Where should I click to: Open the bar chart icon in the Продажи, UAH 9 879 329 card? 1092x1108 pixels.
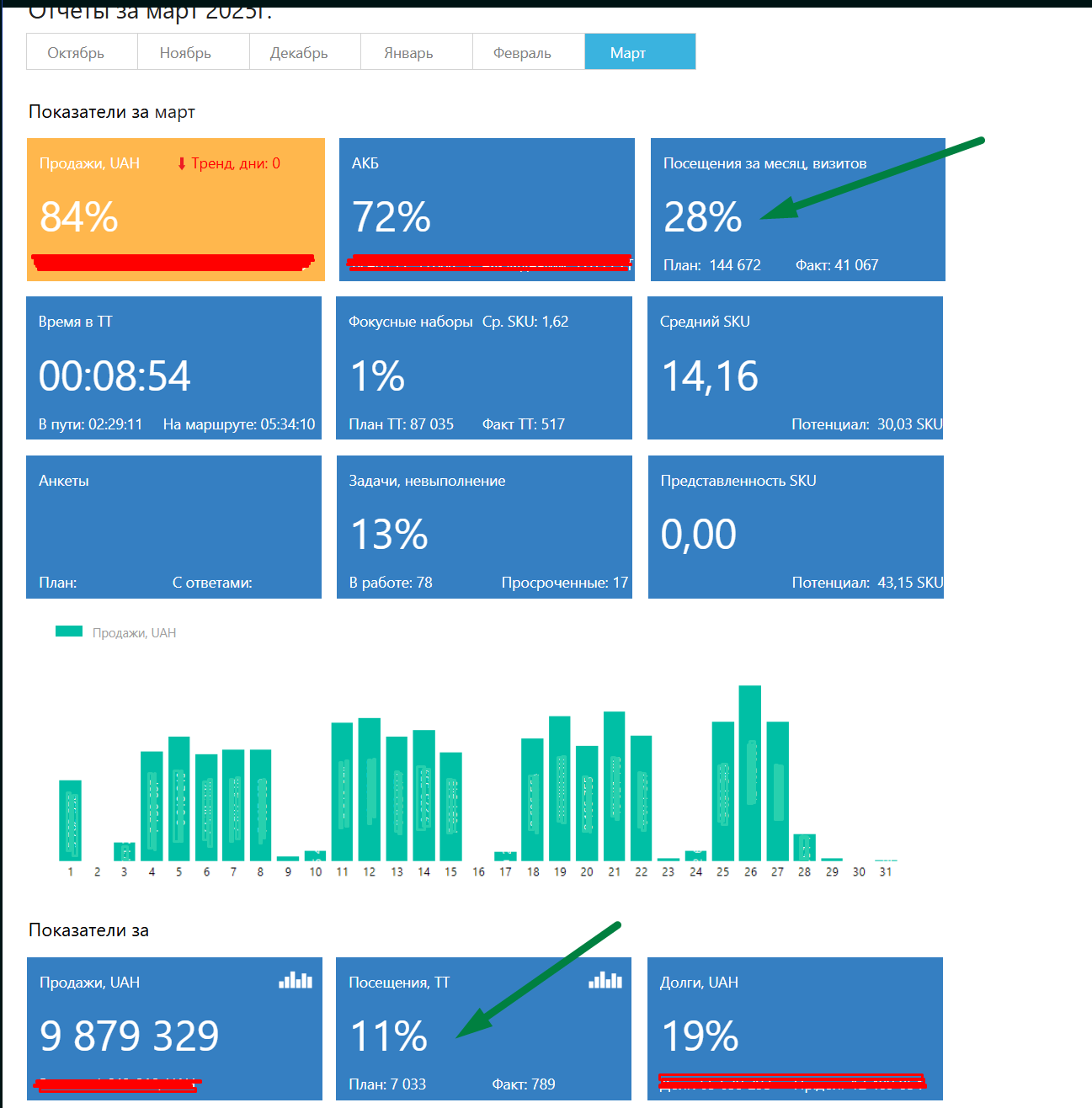point(296,980)
